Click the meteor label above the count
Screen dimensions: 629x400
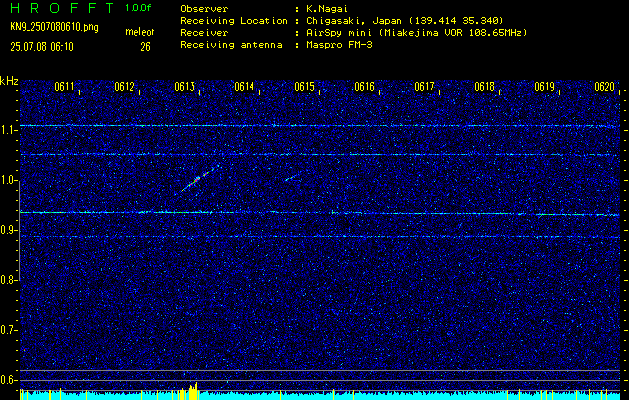pos(140,32)
